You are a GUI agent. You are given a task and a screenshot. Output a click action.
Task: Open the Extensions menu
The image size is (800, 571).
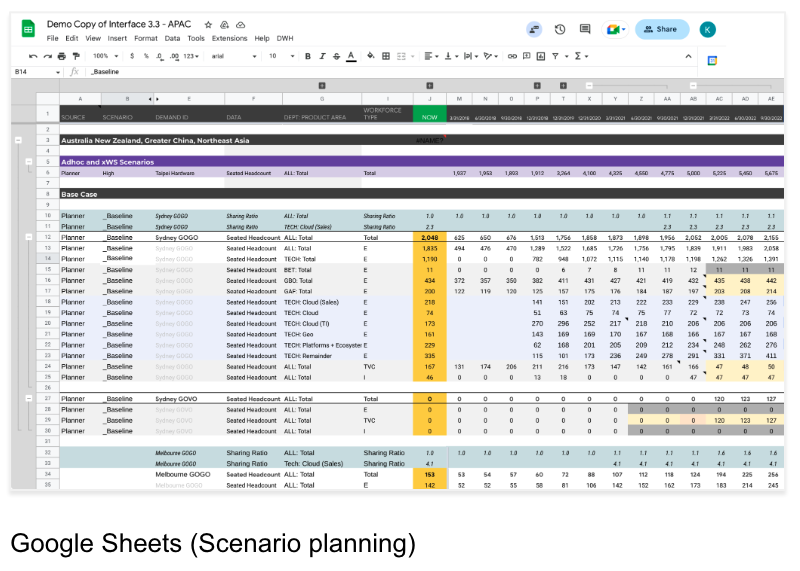click(230, 38)
